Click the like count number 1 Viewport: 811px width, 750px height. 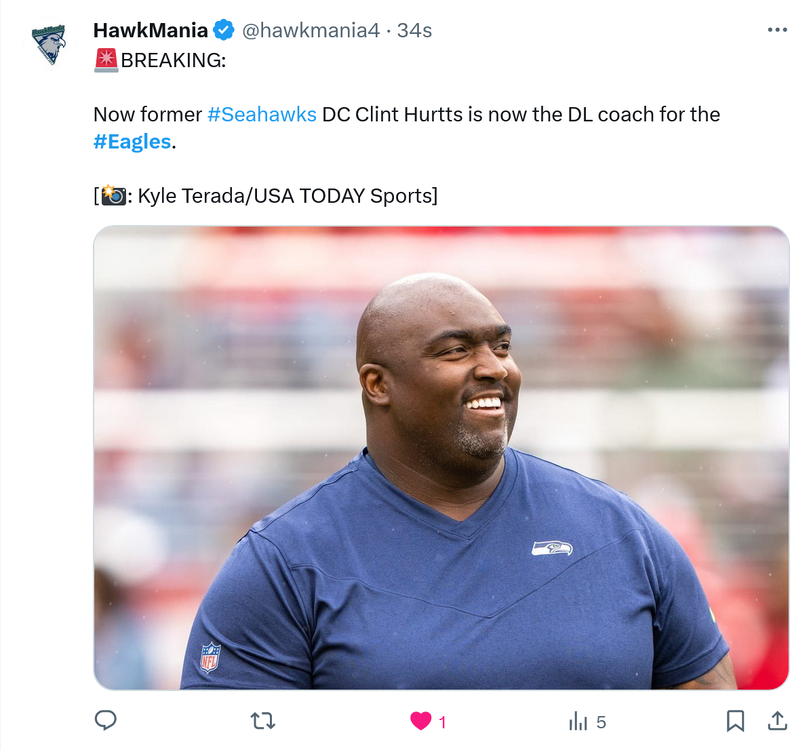point(442,722)
